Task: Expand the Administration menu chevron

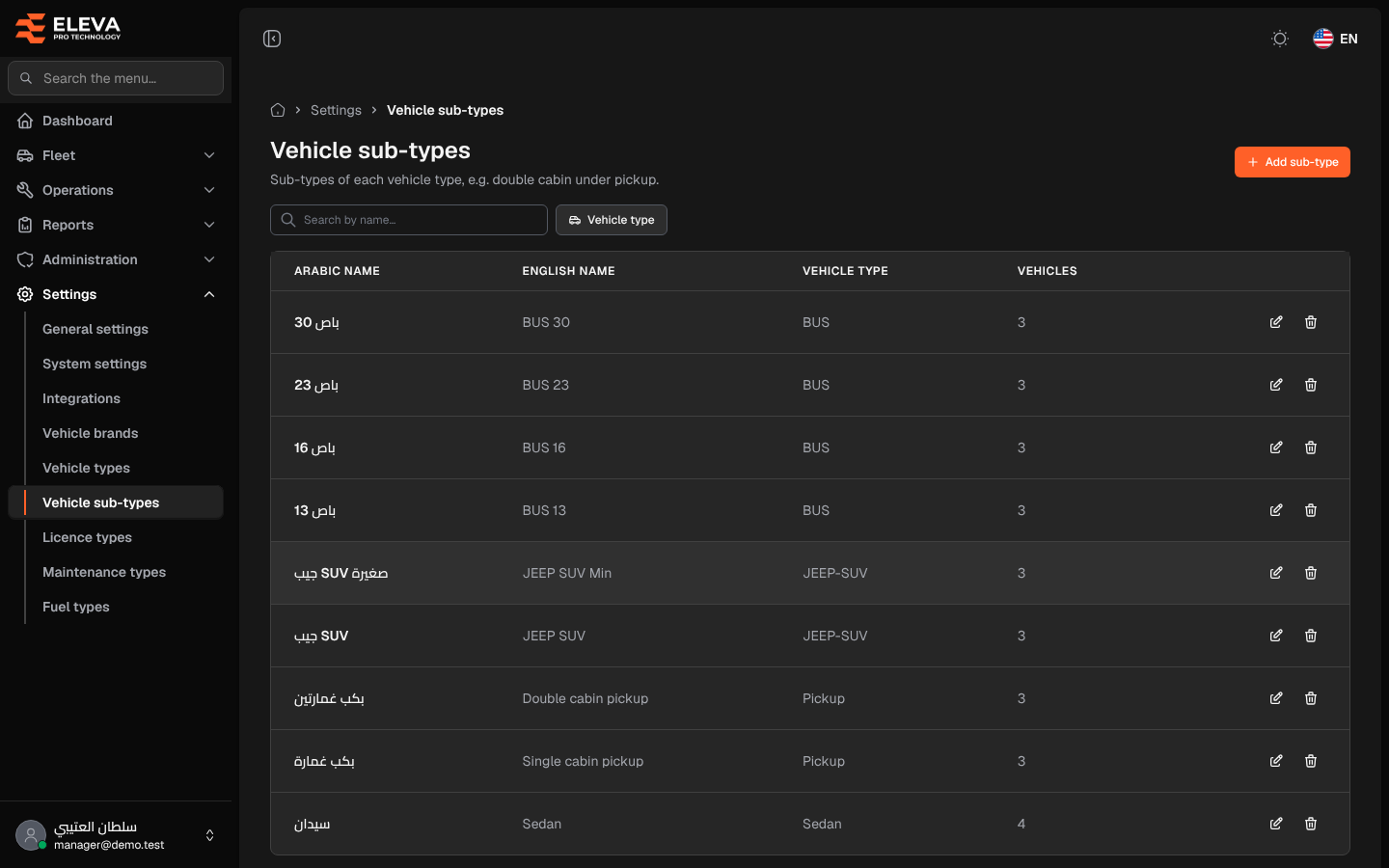Action: coord(209,259)
